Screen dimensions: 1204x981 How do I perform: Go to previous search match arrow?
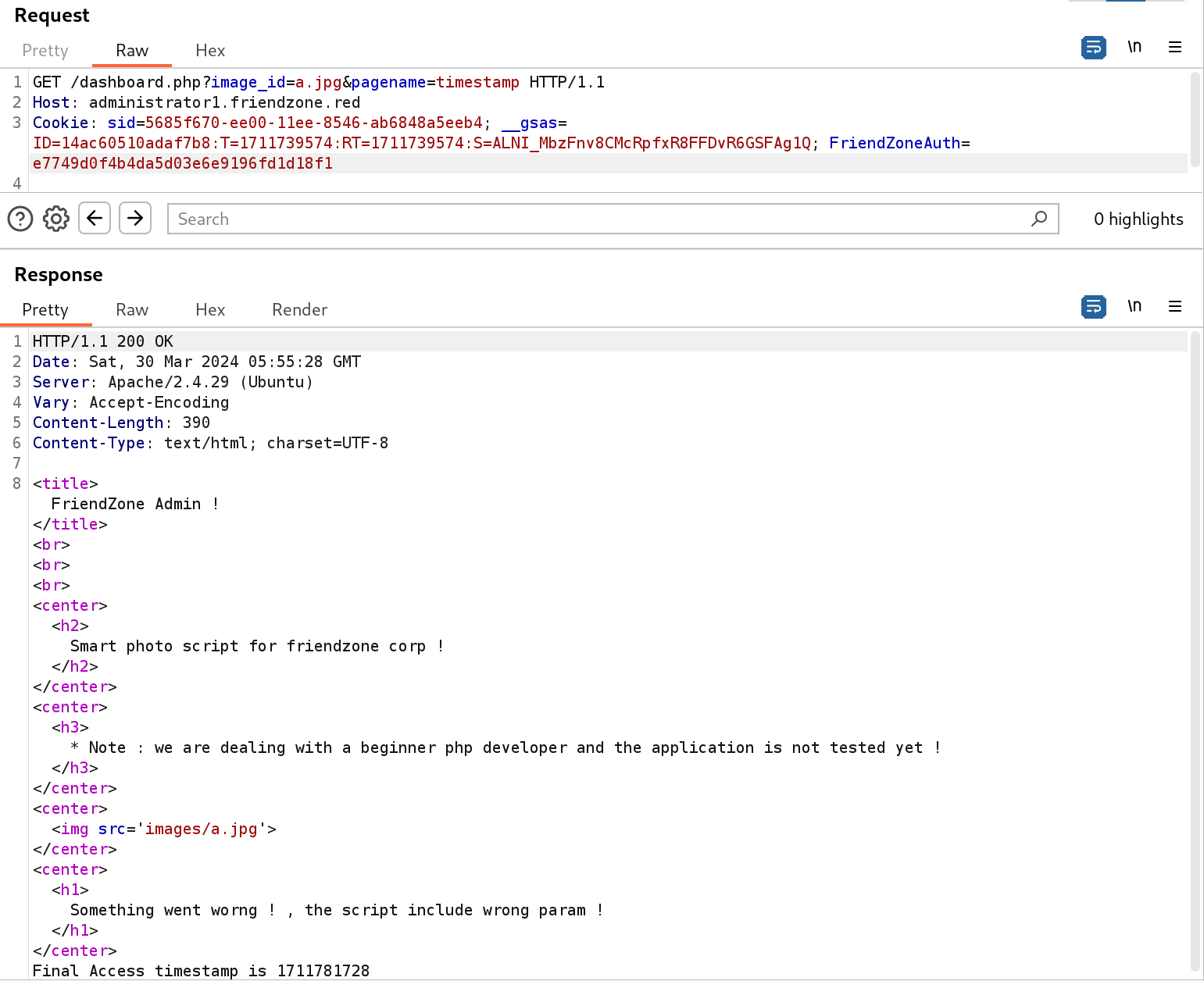click(x=95, y=218)
